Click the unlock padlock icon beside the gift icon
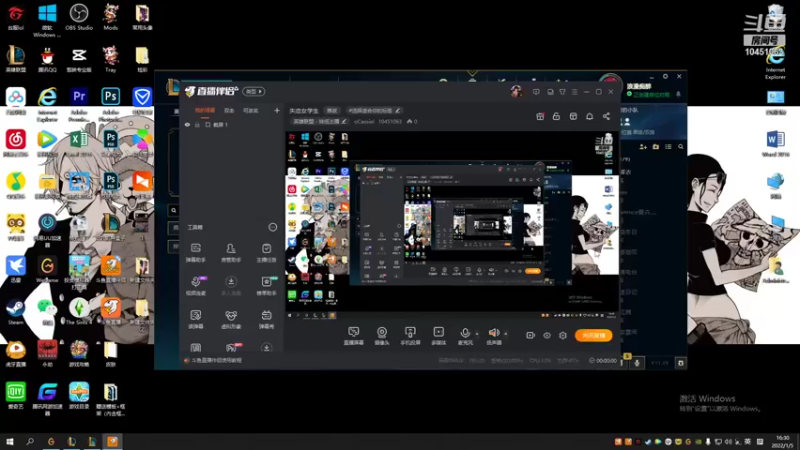The image size is (800, 450). [x=556, y=116]
